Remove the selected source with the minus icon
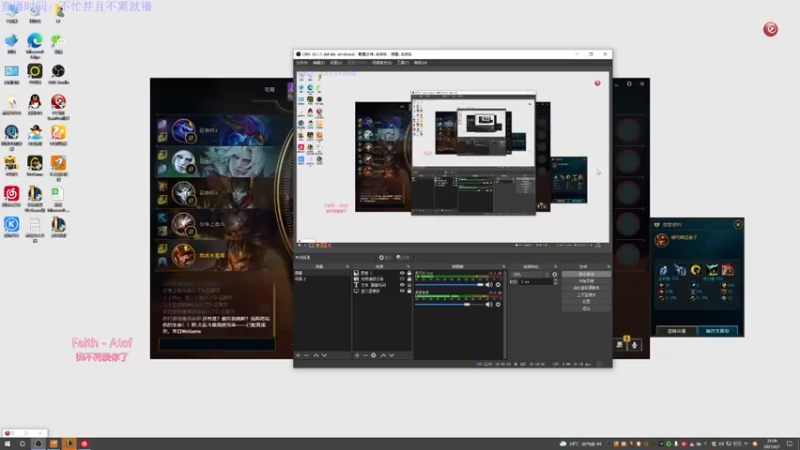Viewport: 800px width, 450px height. point(365,355)
